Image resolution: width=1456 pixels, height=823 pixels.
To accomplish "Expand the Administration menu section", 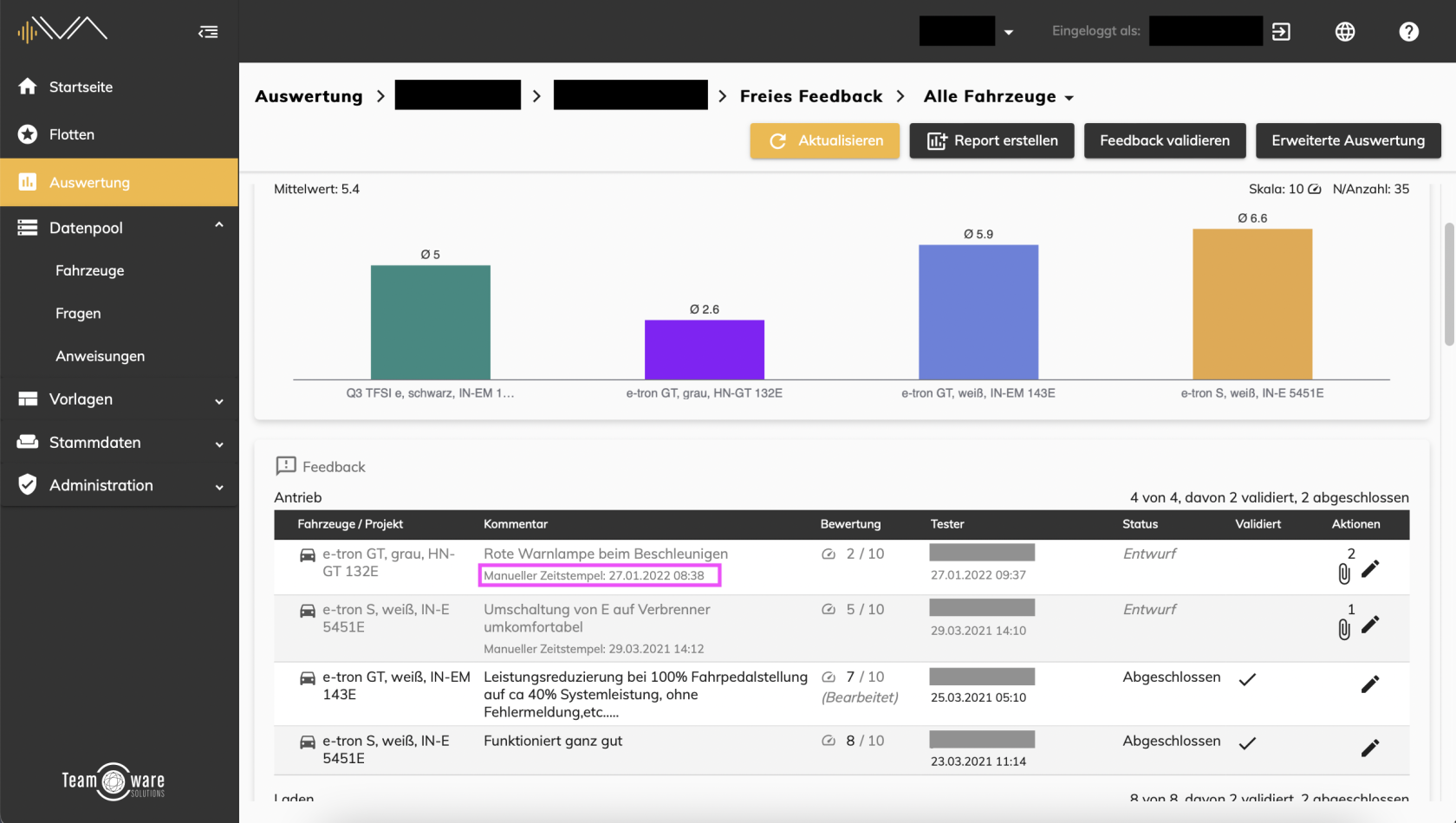I will click(219, 487).
